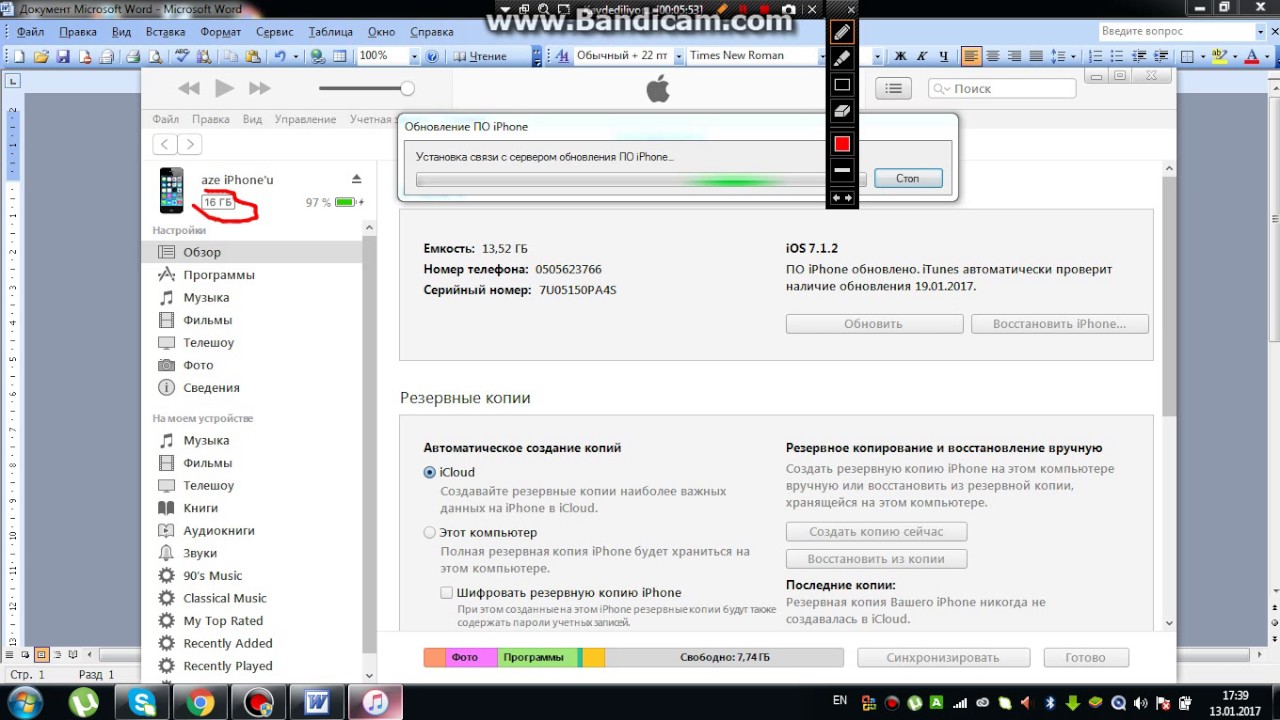Open iTunes 'Управление' menu
1280x720 pixels.
point(305,119)
